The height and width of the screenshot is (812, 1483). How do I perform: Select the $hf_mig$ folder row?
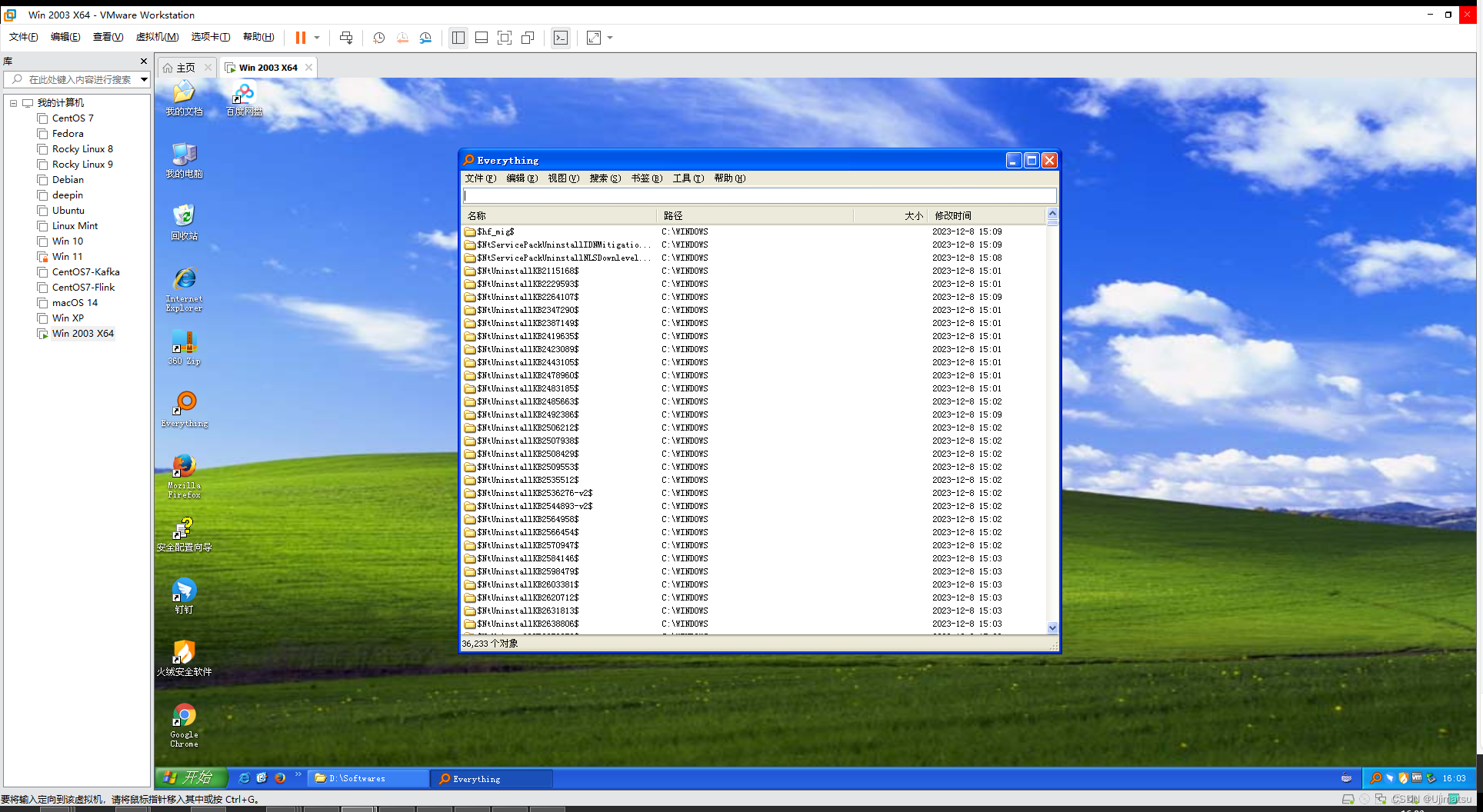pyautogui.click(x=754, y=231)
